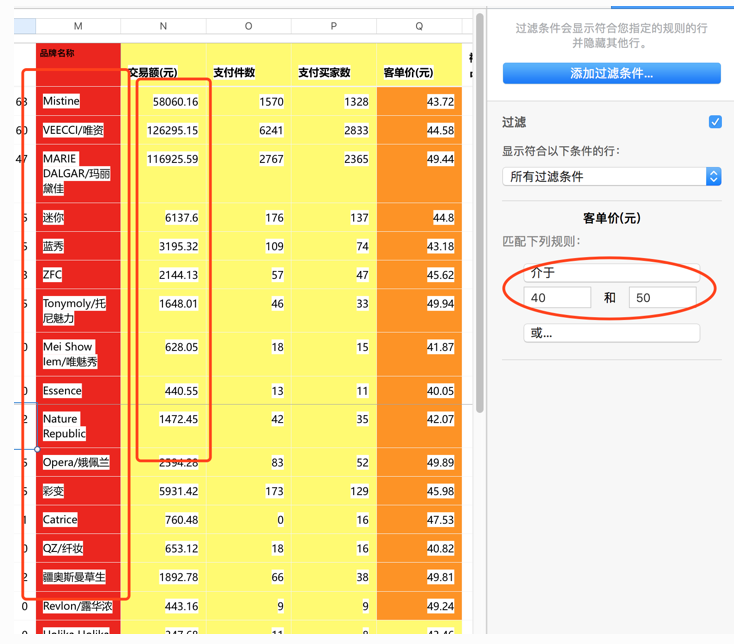Screen dimensions: 734x644
Task: Click the 43.72 unit price cell
Action: coord(419,101)
